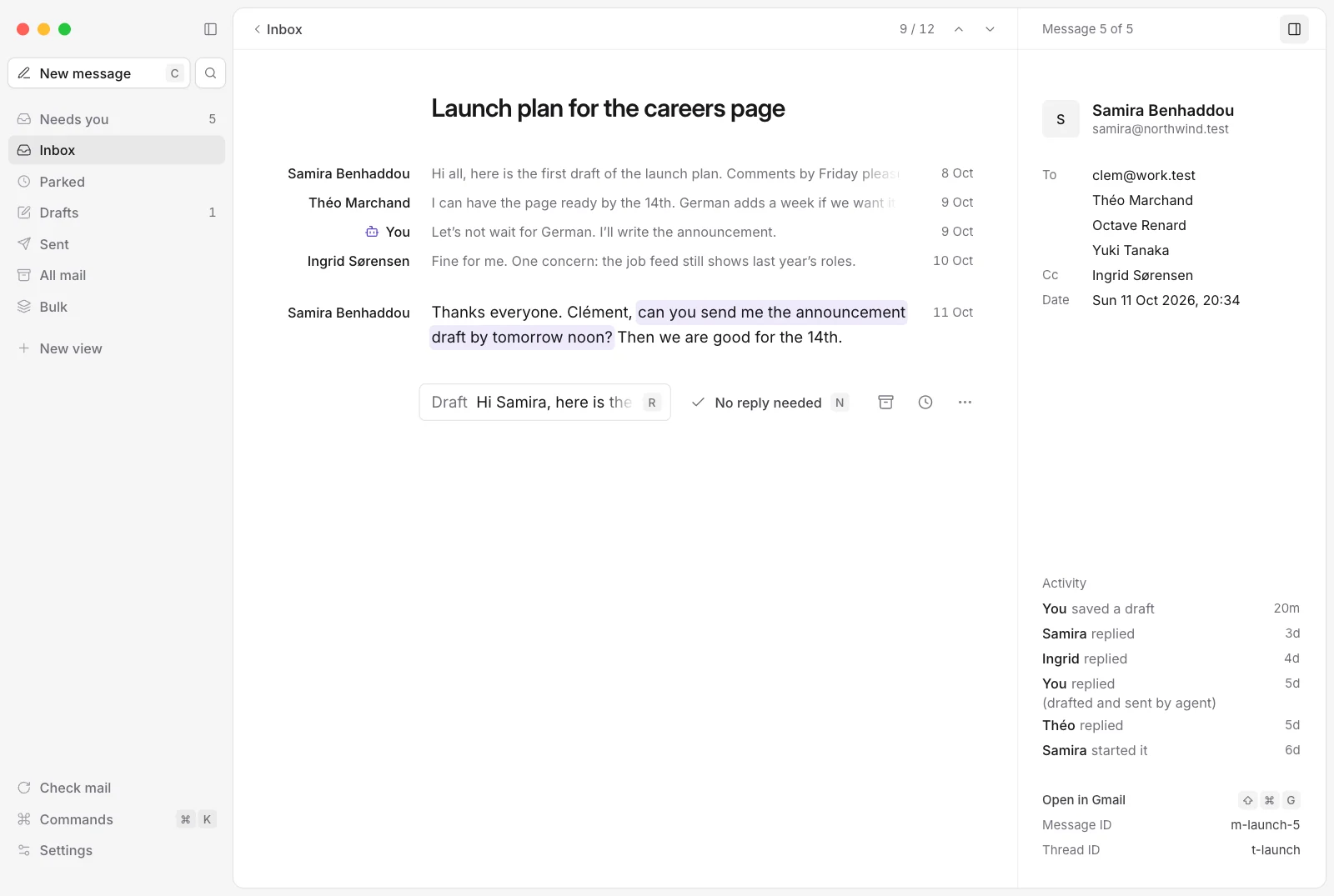Click recipient Yuki Tanaka
Image resolution: width=1334 pixels, height=896 pixels.
coord(1131,250)
